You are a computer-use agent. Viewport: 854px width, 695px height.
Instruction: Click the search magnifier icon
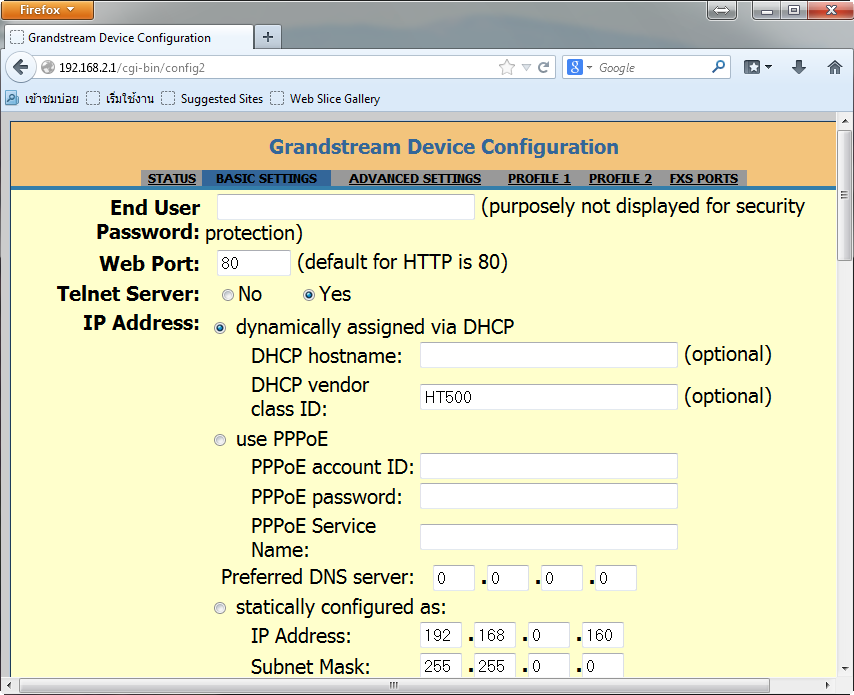[x=718, y=67]
